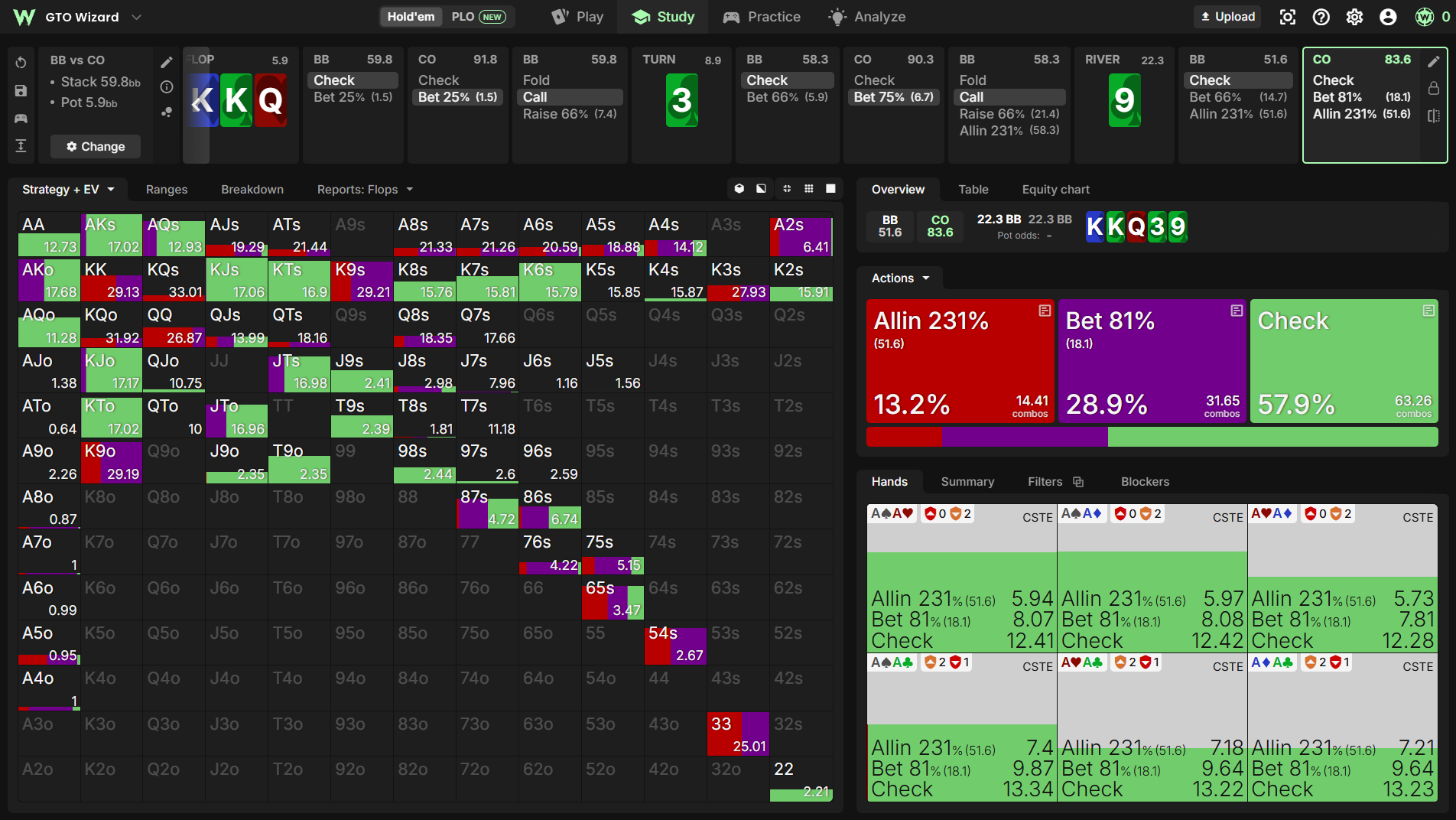Expand the Check action card details
This screenshot has height=820, width=1456.
click(1428, 311)
